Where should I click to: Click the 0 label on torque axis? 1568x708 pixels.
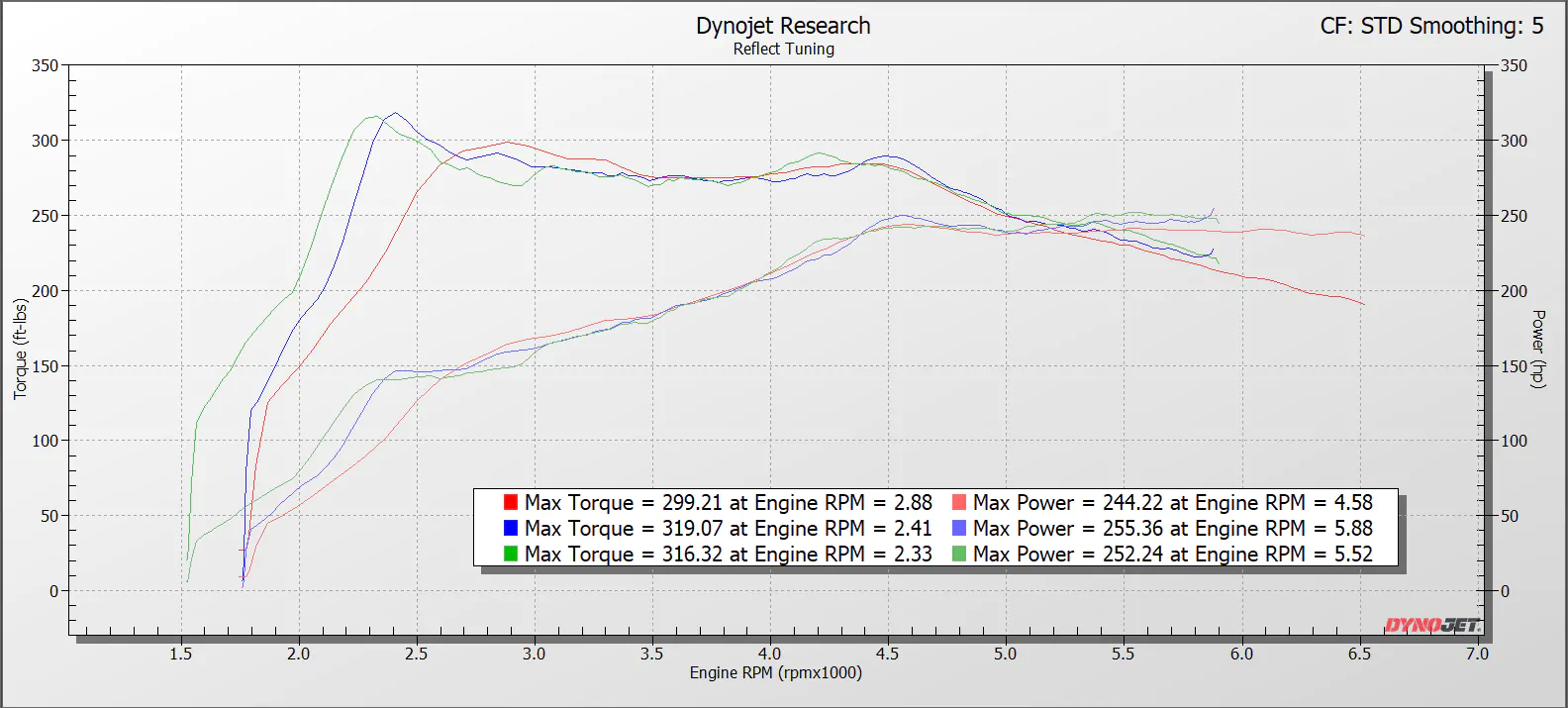pyautogui.click(x=54, y=591)
